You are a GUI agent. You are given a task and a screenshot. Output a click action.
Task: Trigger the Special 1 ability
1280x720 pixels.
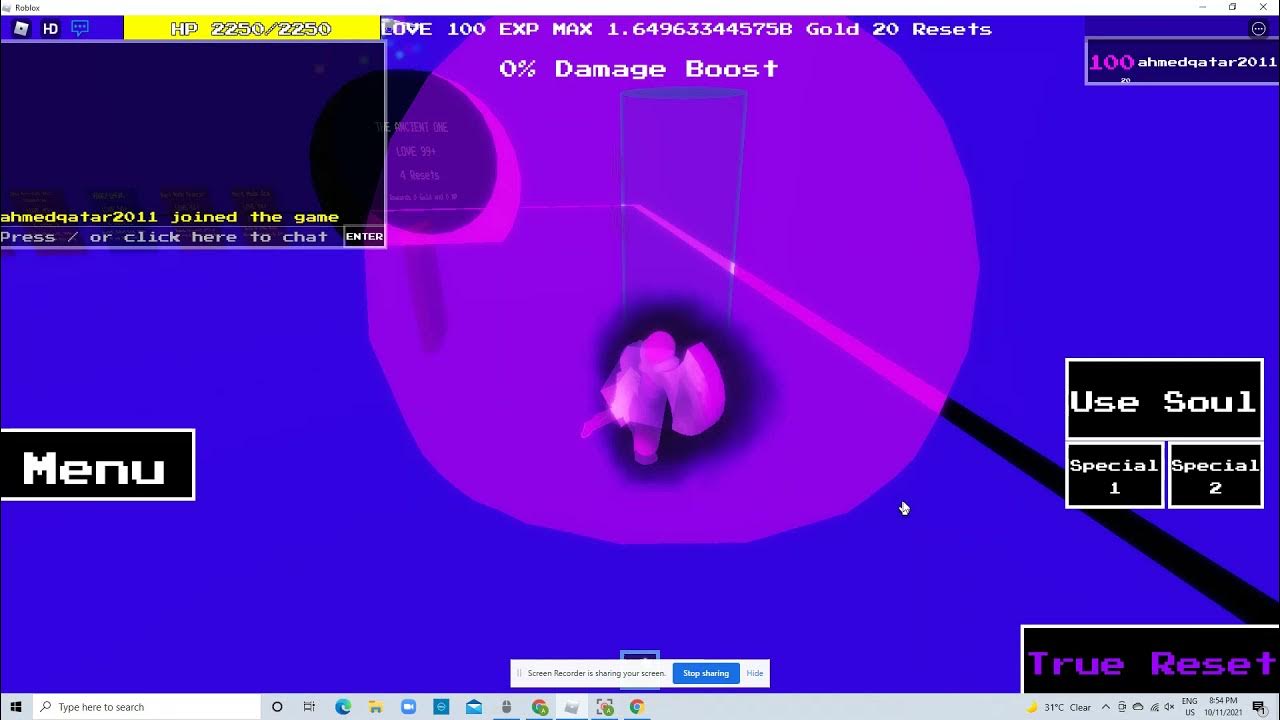click(1114, 476)
